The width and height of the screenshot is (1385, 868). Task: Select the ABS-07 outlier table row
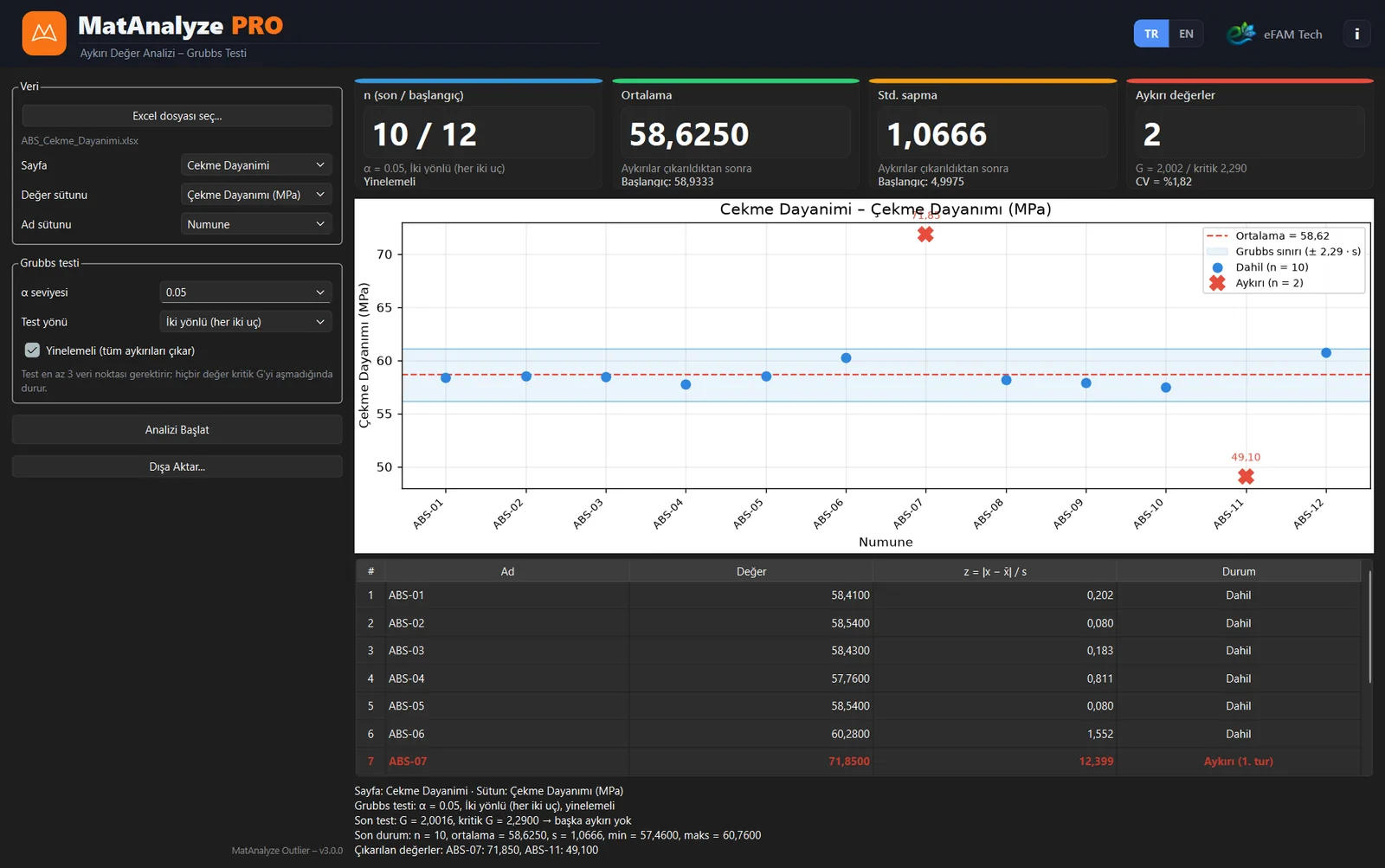point(858,762)
